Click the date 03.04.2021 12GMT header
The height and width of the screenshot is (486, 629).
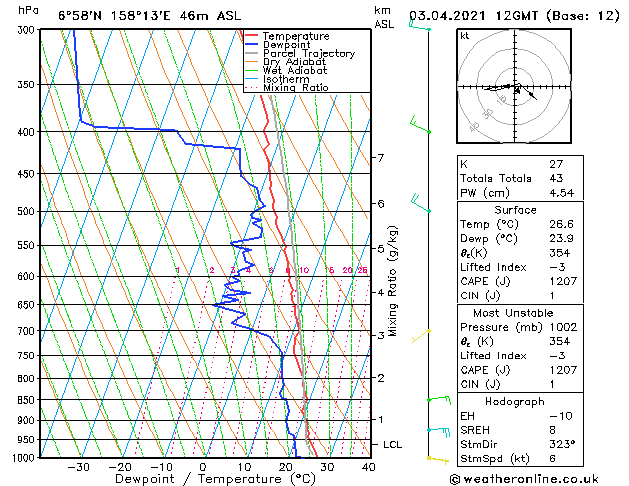tap(514, 16)
